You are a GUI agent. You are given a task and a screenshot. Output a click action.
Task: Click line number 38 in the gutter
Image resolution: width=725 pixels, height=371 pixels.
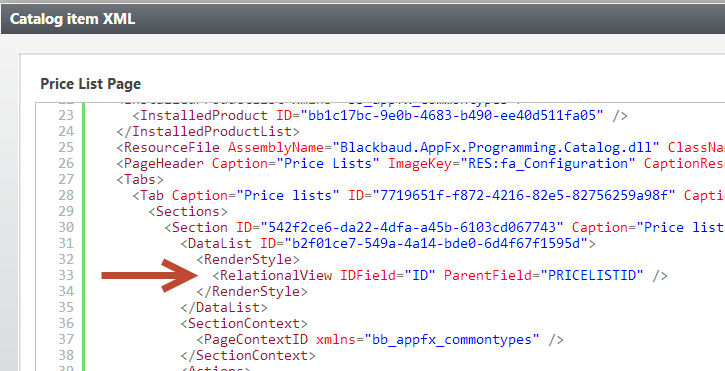pyautogui.click(x=66, y=355)
